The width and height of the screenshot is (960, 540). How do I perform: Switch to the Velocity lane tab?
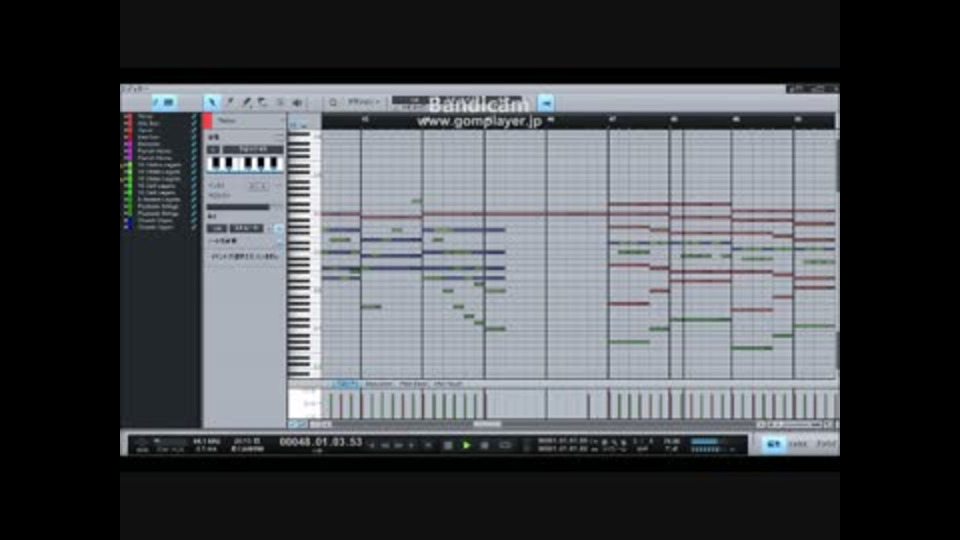346,384
